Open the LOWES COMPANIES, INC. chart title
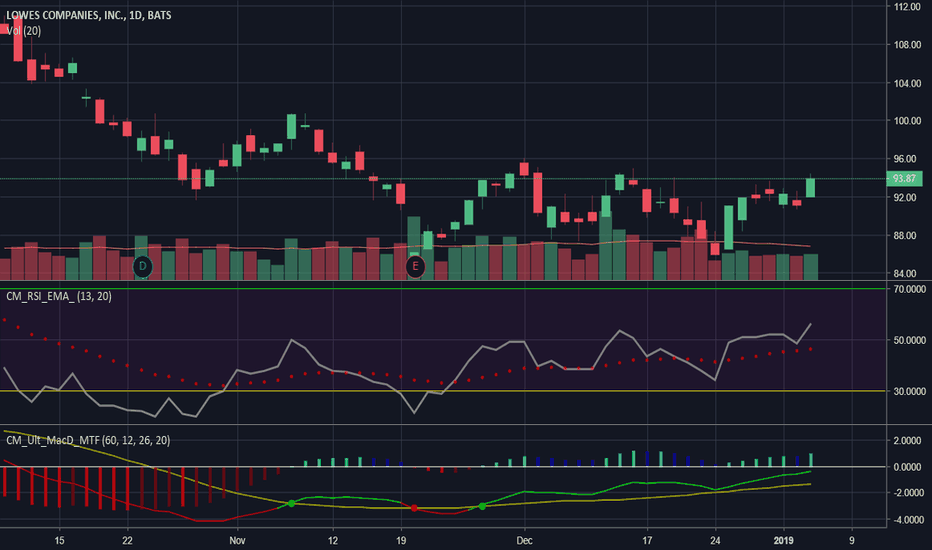The width and height of the screenshot is (932, 550). click(x=89, y=15)
